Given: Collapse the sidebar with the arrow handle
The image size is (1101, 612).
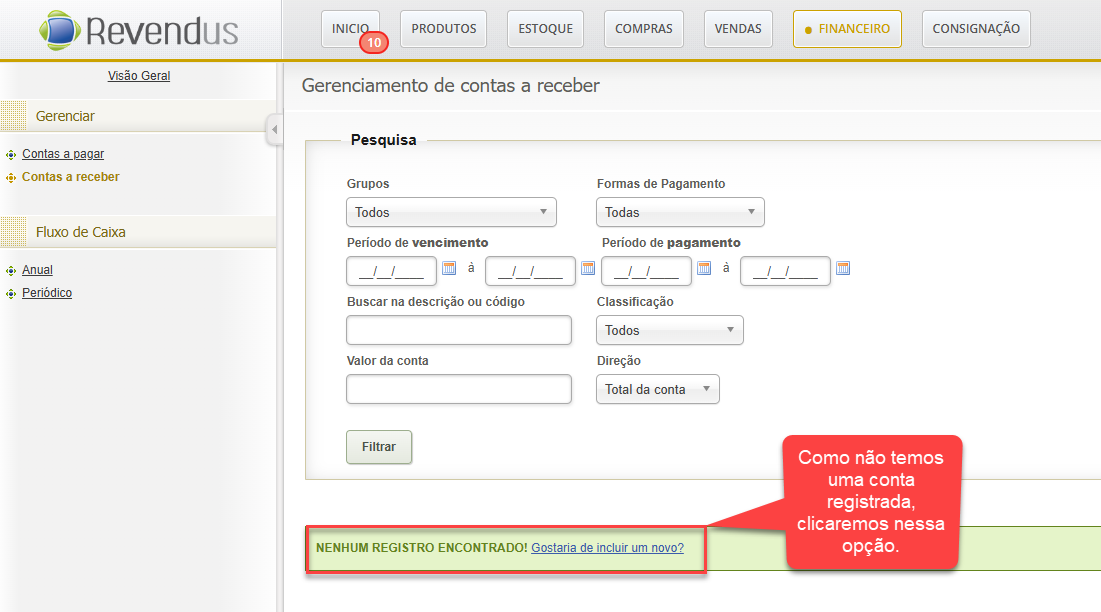Looking at the screenshot, I should coord(275,129).
